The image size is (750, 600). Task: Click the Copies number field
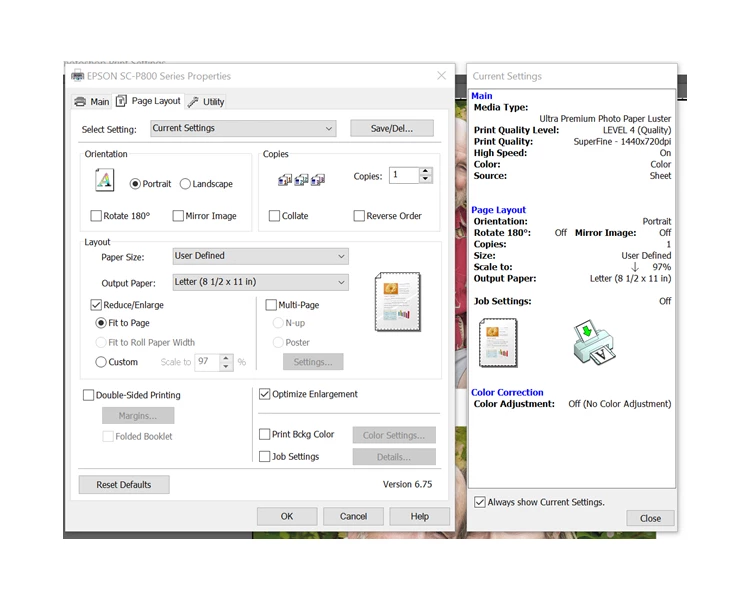[x=404, y=175]
